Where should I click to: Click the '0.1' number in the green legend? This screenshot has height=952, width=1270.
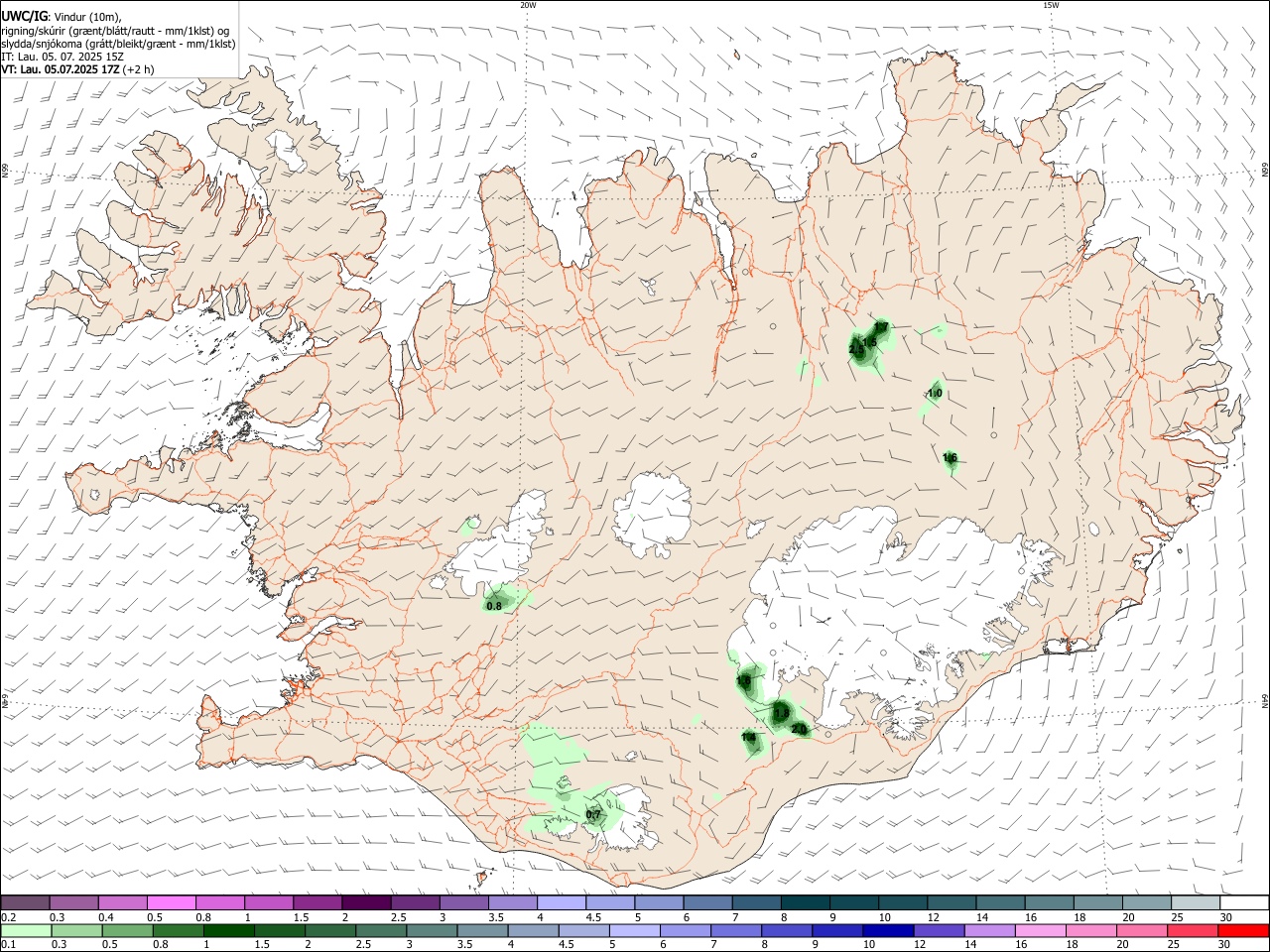point(9,945)
